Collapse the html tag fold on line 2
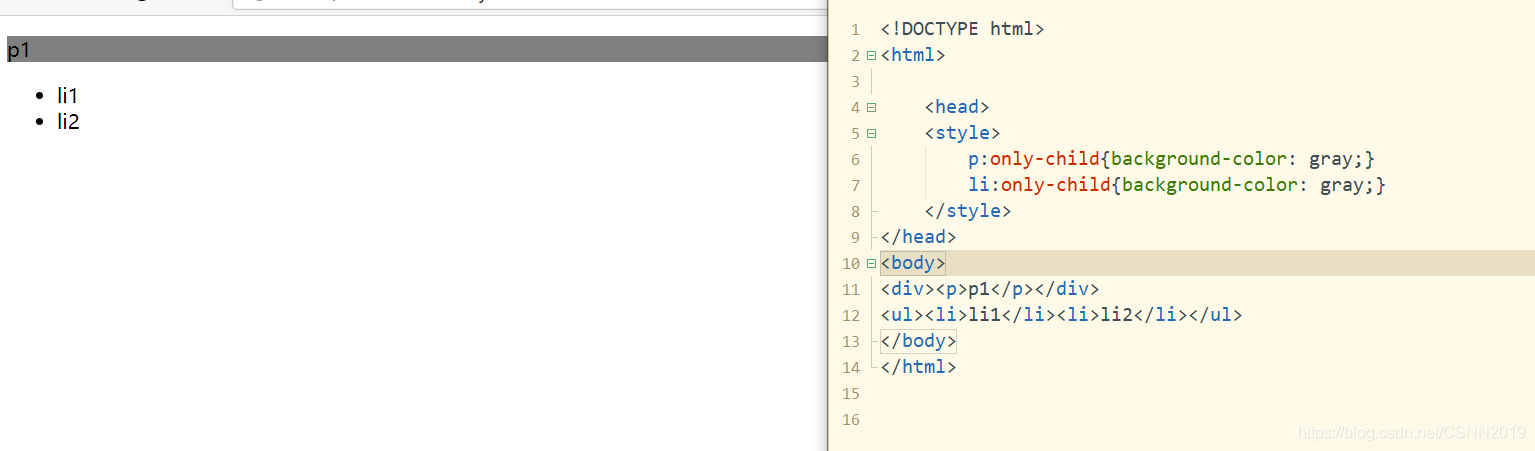This screenshot has height=451, width=1535. (x=872, y=55)
